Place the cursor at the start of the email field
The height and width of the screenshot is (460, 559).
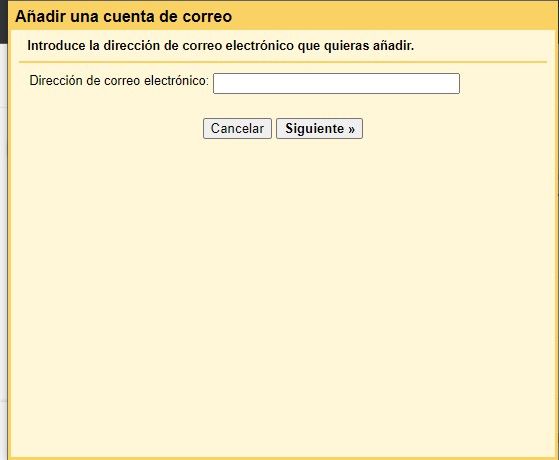[217, 84]
